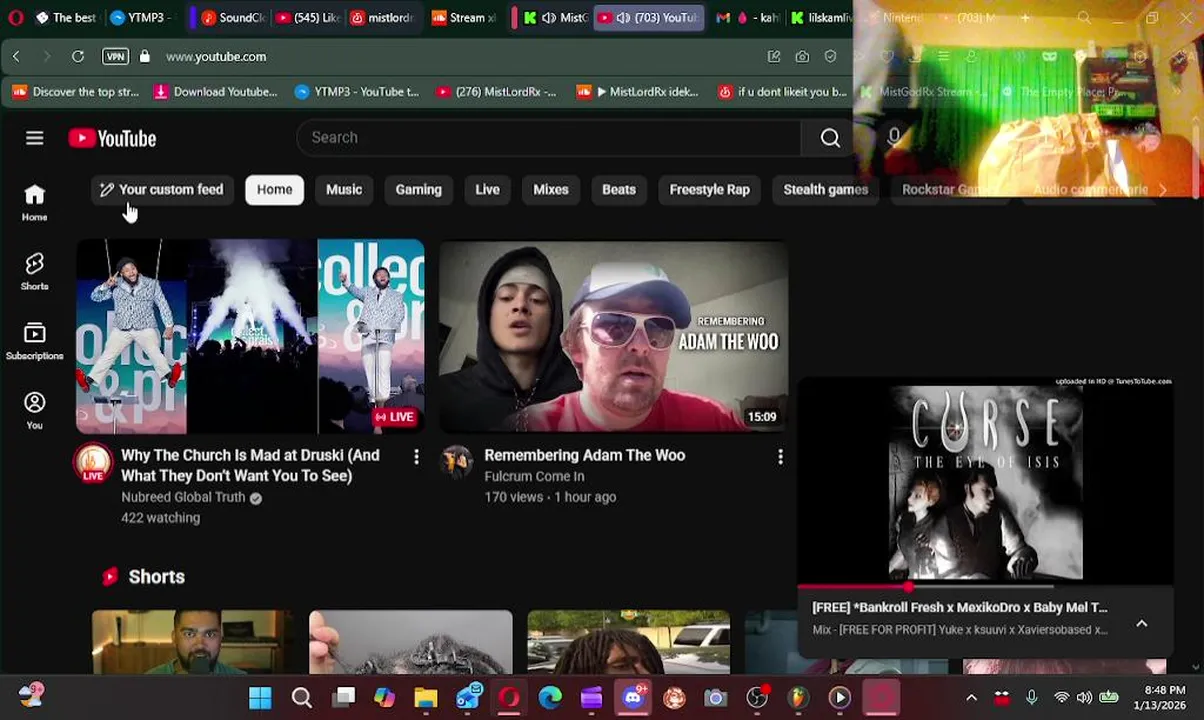1204x720 pixels.
Task: Open Discover the top str... bookmark
Action: click(x=75, y=92)
